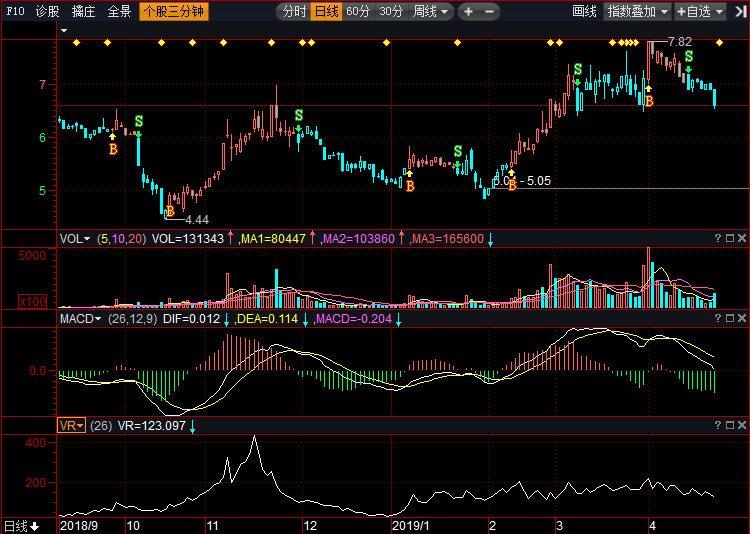The height and width of the screenshot is (534, 750).
Task: Open the 个股三分钟 tab
Action: click(x=174, y=11)
